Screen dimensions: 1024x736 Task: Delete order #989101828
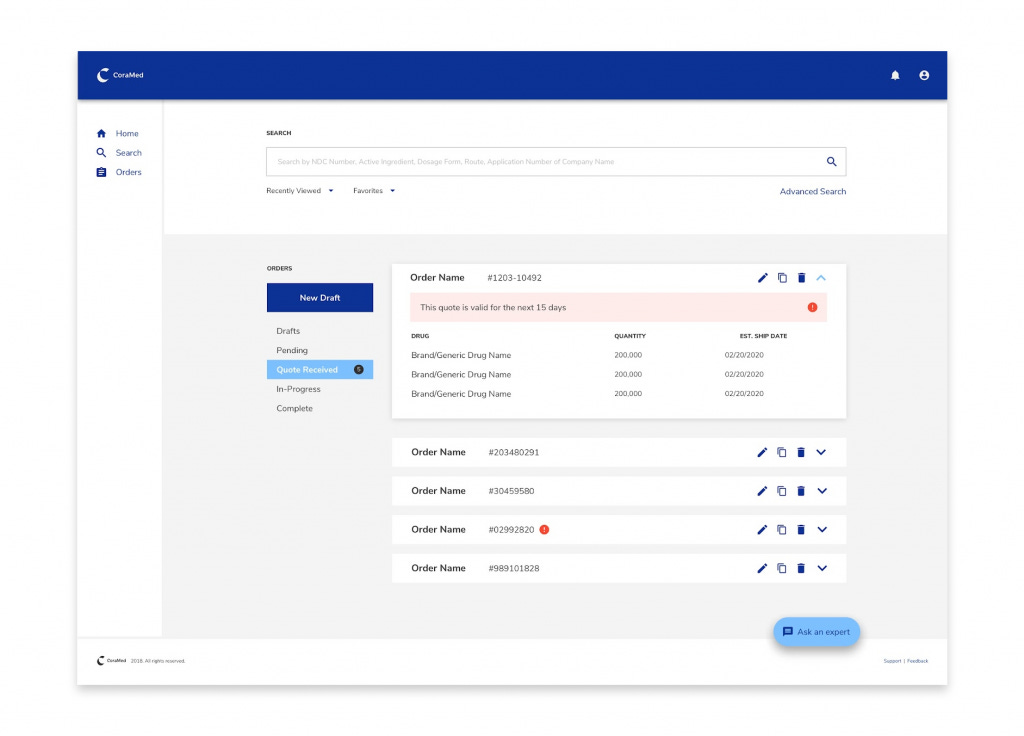tap(801, 568)
